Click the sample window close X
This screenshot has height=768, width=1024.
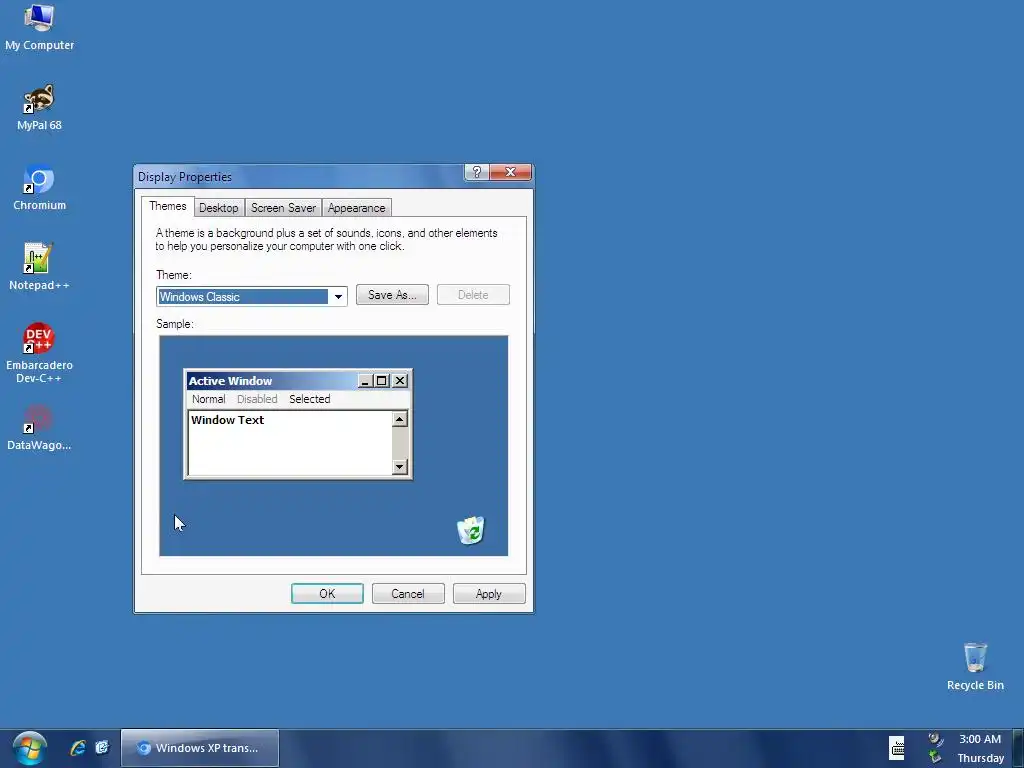(400, 381)
